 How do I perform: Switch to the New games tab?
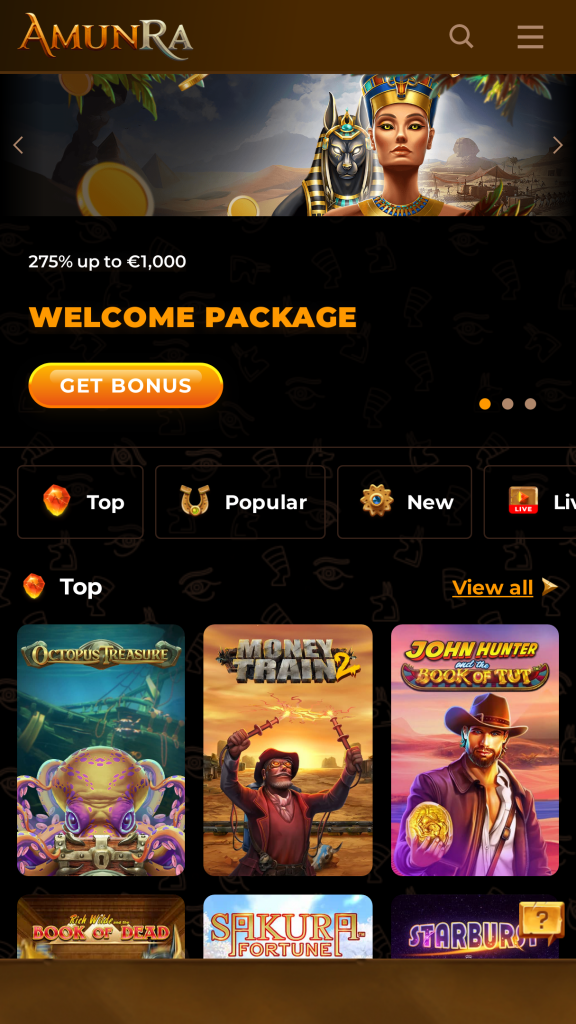point(404,502)
